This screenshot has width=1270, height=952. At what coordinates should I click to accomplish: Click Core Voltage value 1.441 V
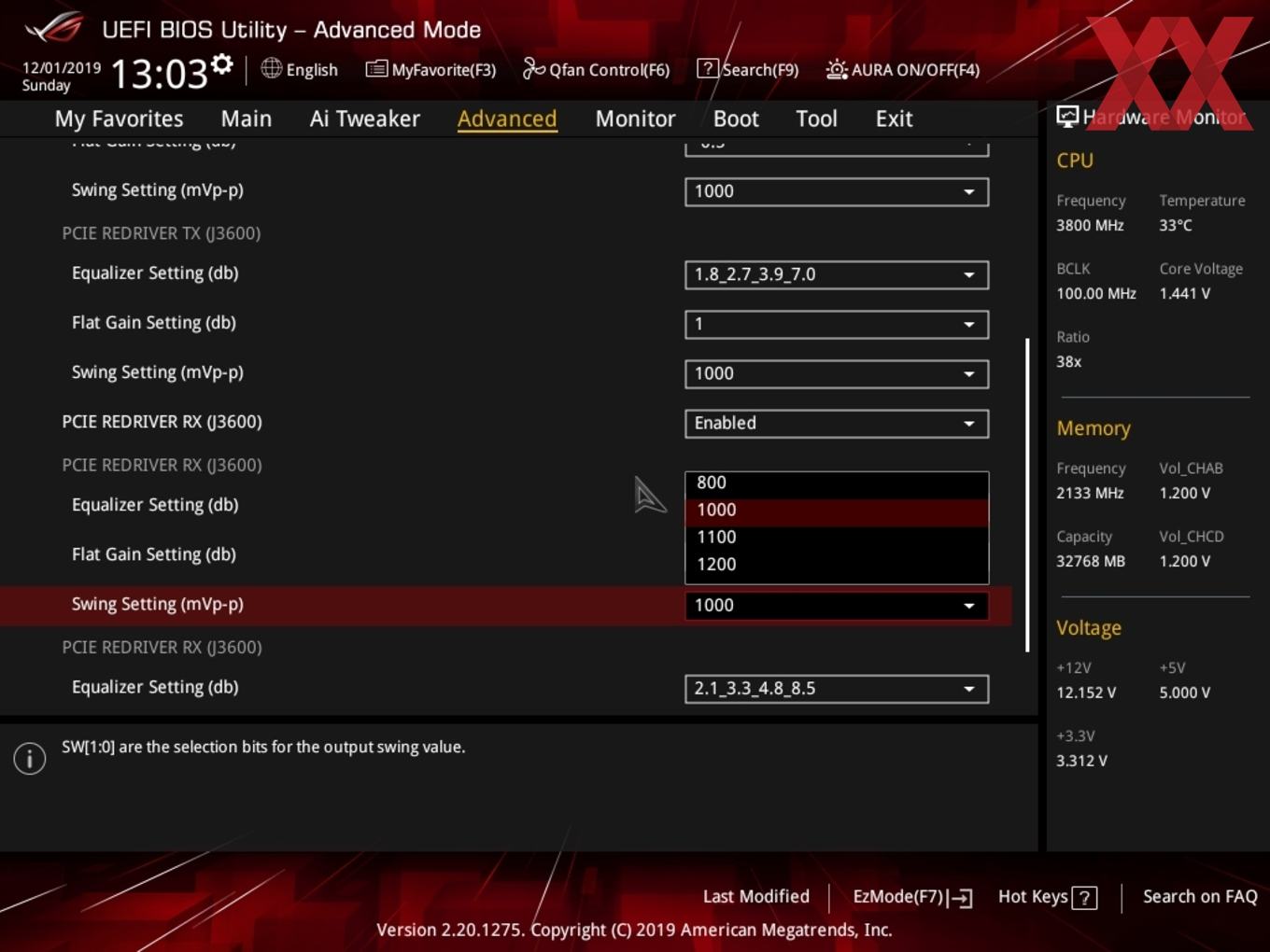1184,293
